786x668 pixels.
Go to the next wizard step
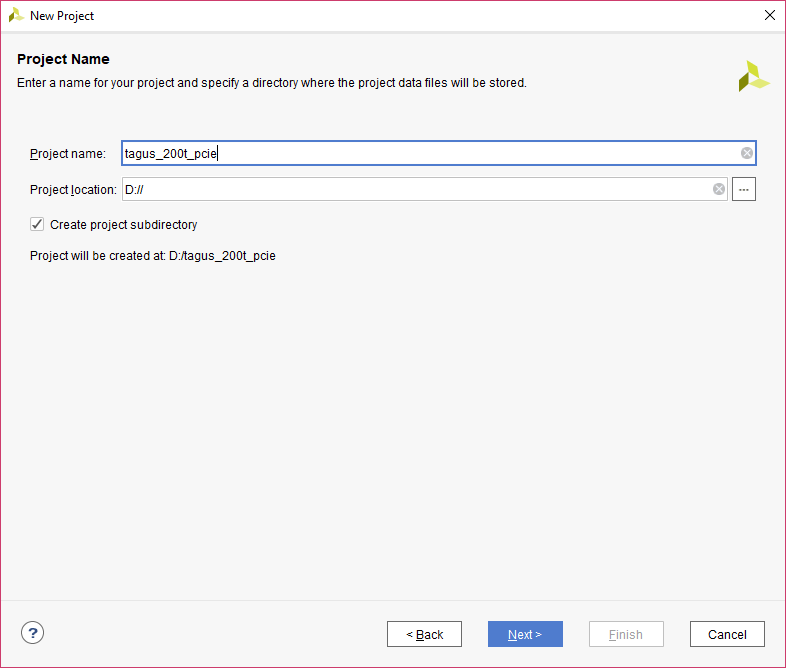point(525,634)
